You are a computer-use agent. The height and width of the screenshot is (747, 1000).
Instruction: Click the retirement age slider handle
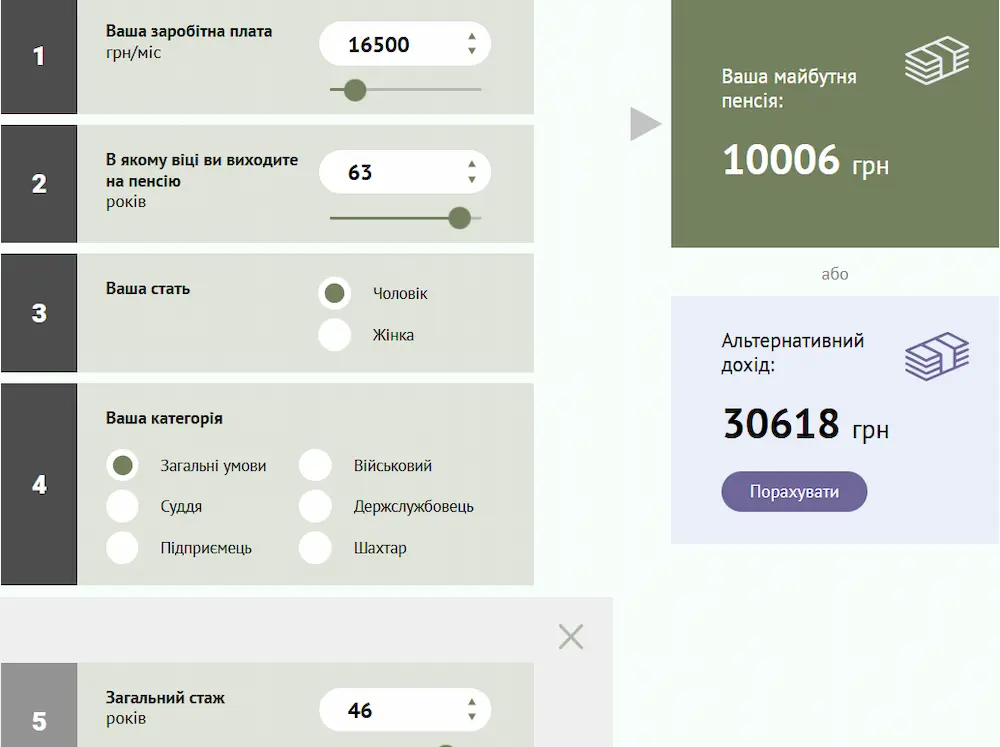click(x=459, y=218)
